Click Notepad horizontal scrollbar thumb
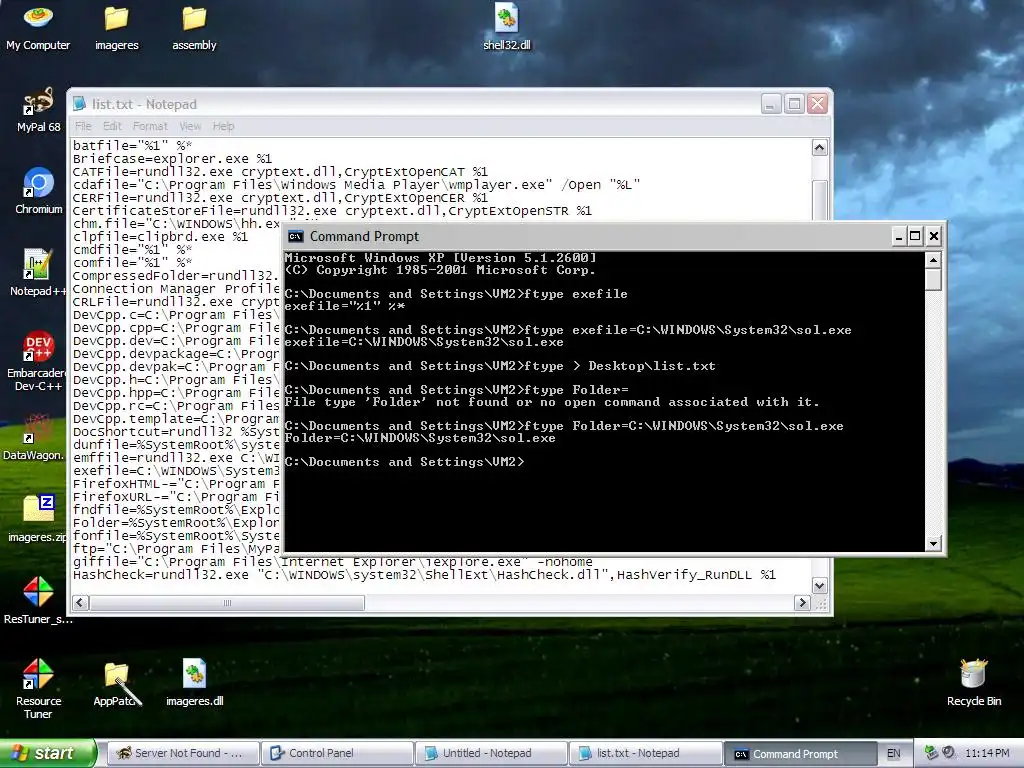The image size is (1024, 768). [227, 603]
